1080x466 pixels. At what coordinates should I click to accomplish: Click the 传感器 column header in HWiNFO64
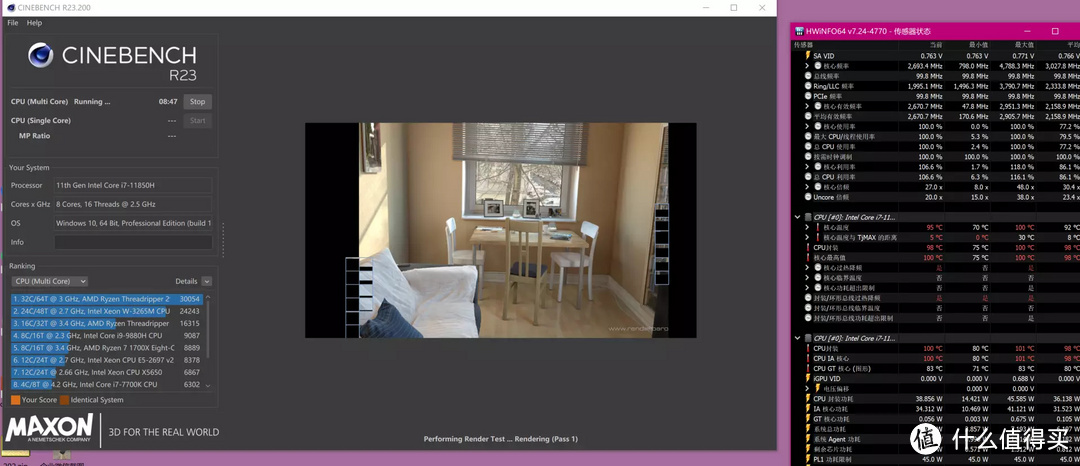click(804, 45)
